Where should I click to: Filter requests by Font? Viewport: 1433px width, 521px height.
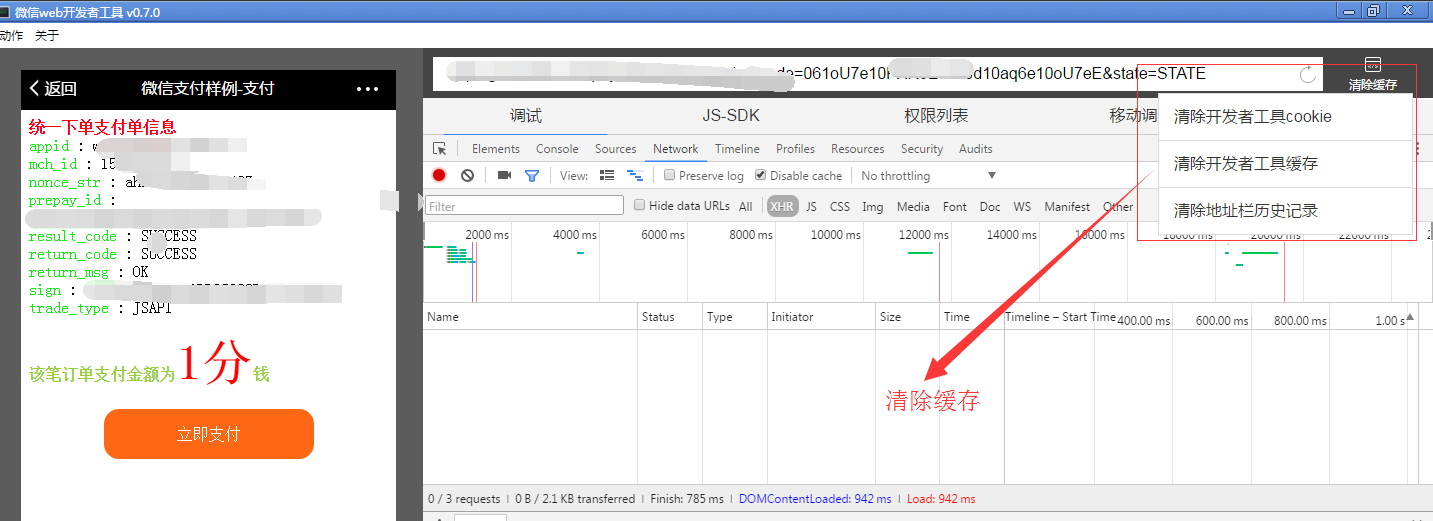955,206
